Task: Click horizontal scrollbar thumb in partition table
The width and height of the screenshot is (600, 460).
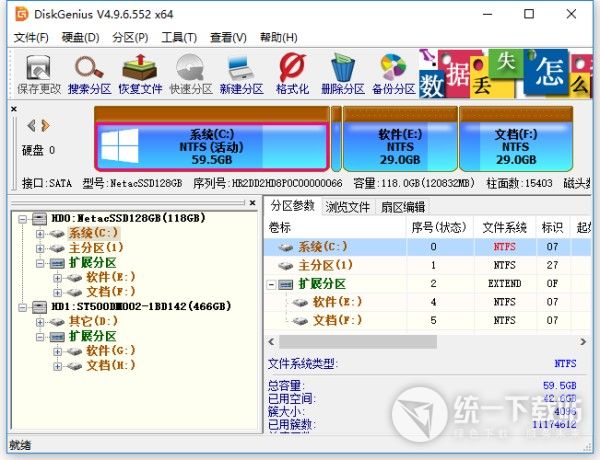Action: click(x=358, y=341)
